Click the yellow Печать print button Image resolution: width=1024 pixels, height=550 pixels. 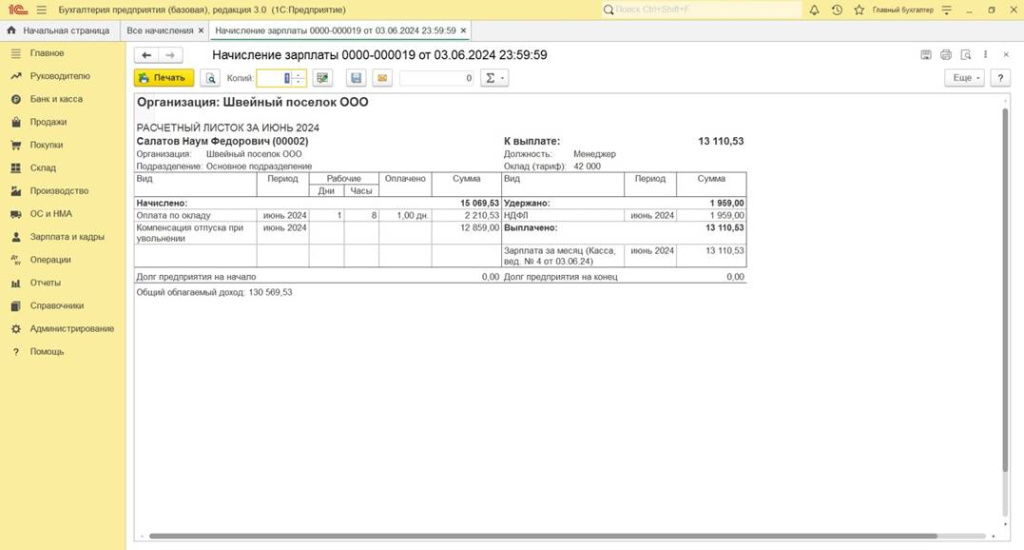164,78
